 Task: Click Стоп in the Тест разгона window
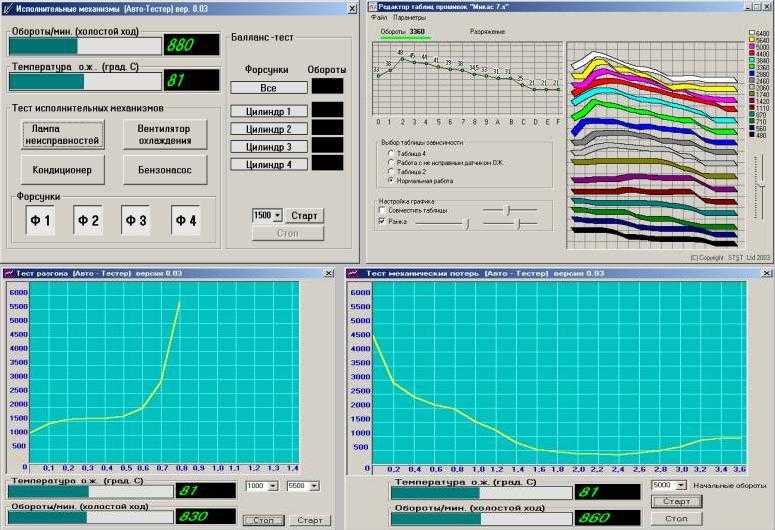coord(263,521)
